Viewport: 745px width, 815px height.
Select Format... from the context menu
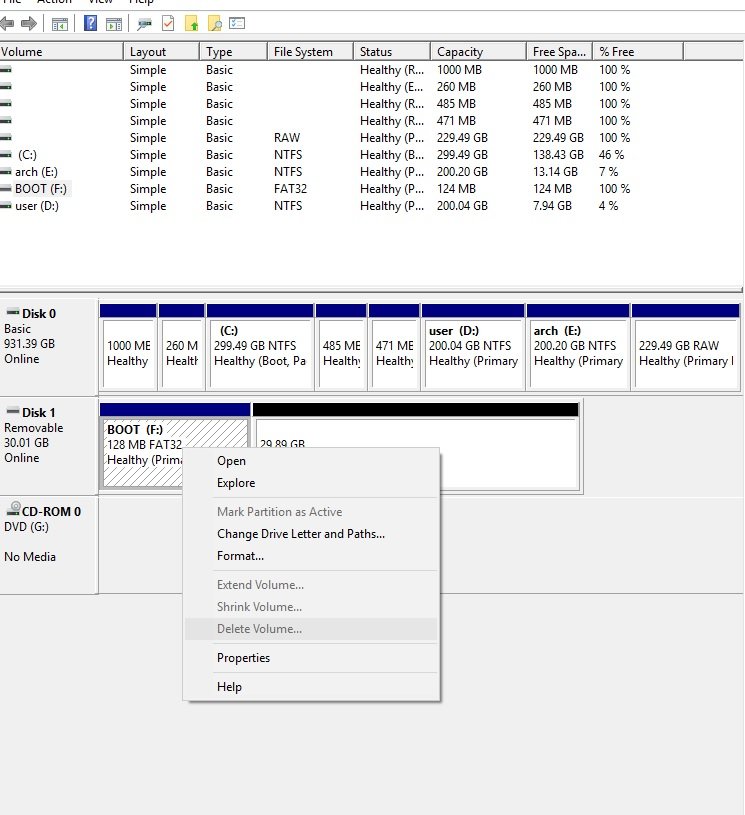(240, 556)
